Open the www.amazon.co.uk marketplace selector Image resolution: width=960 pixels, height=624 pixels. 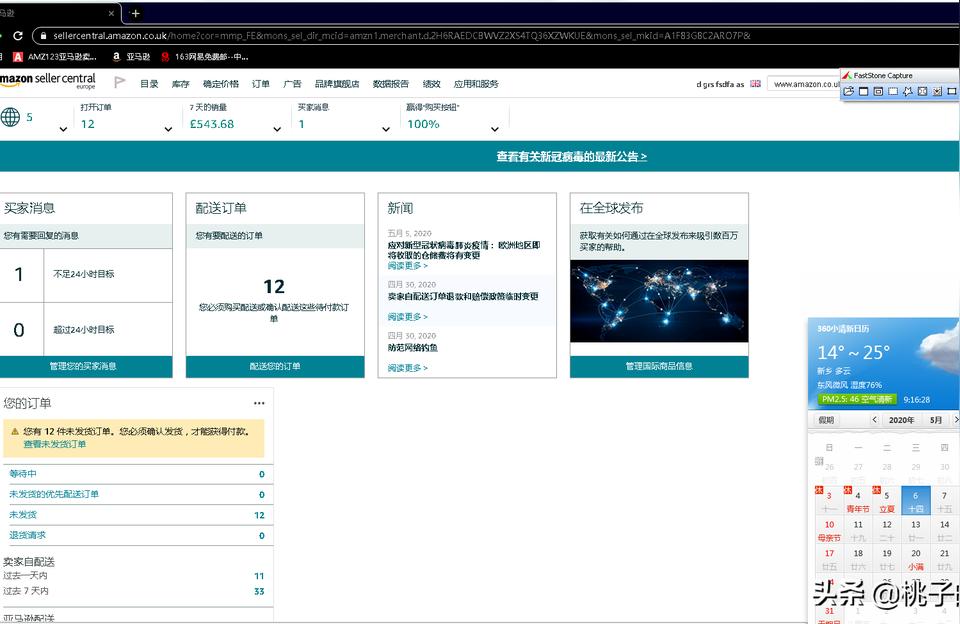point(804,84)
